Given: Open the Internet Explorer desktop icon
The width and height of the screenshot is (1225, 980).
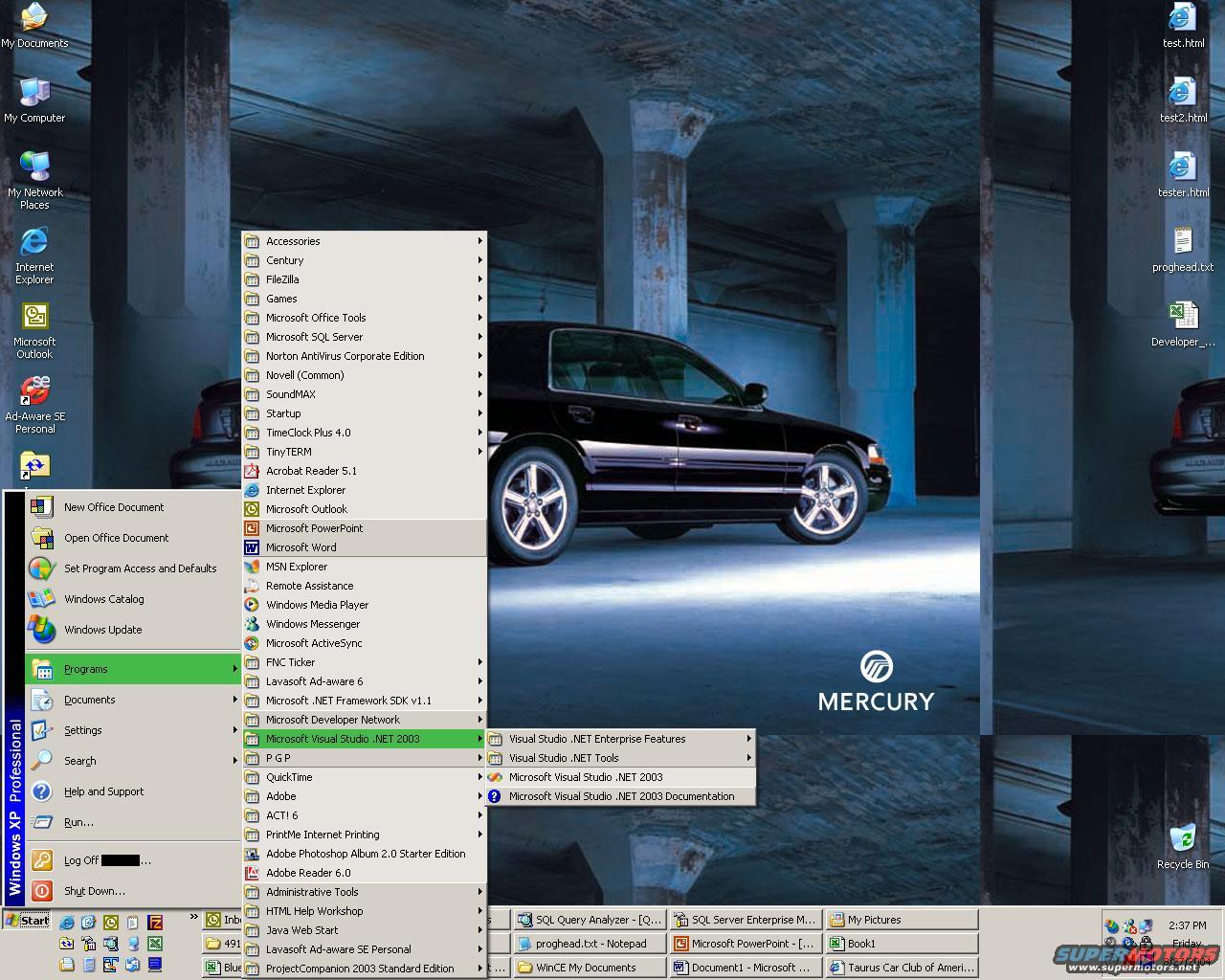Looking at the screenshot, I should [x=34, y=244].
